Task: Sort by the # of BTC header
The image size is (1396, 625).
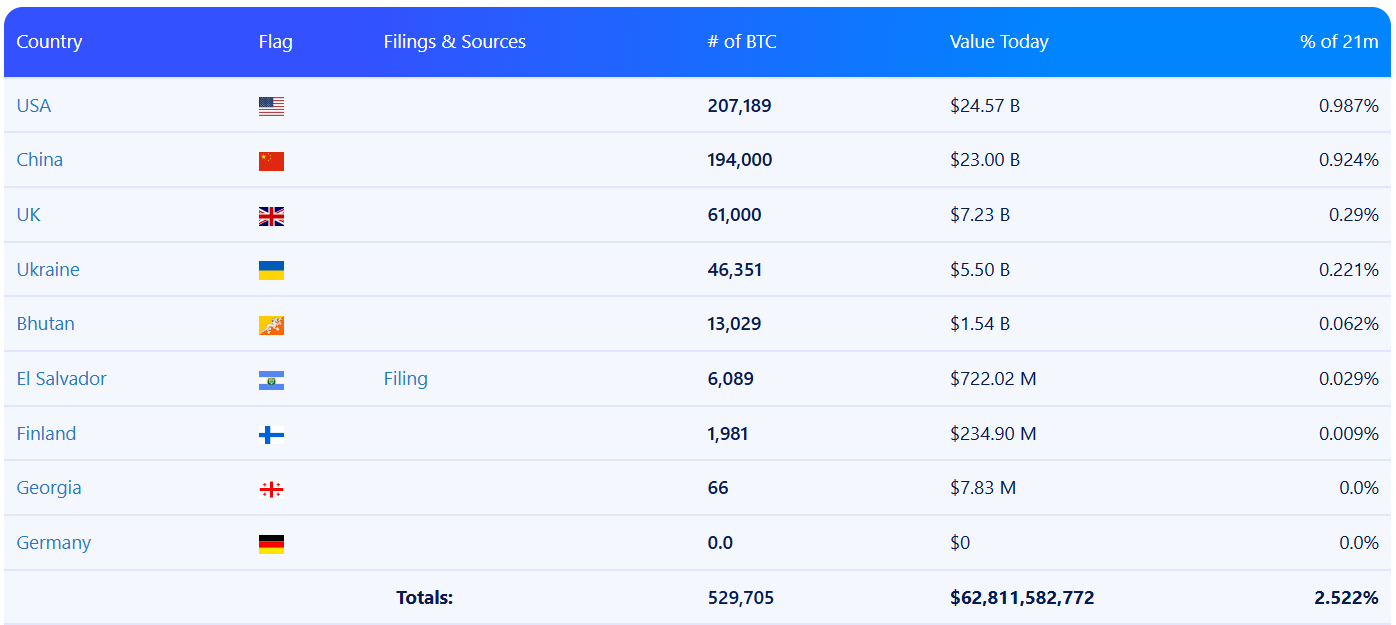Action: tap(741, 42)
